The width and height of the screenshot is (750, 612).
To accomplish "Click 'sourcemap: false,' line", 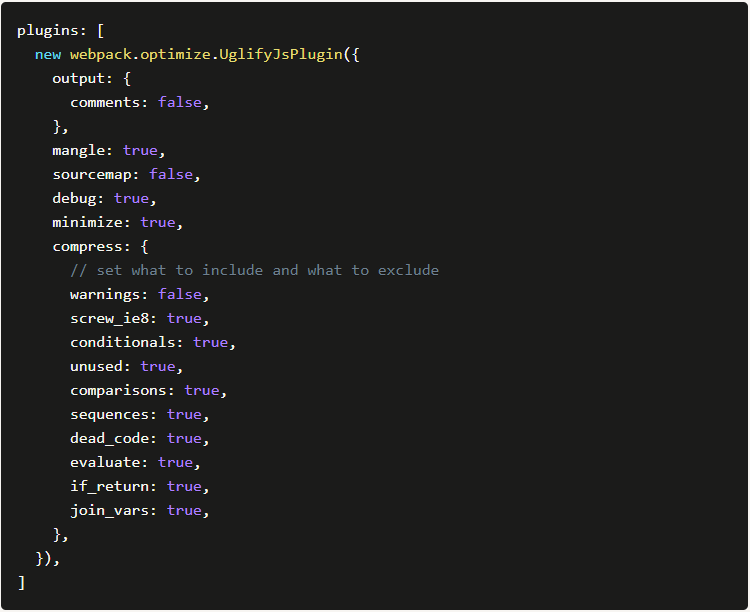I will click(126, 175).
